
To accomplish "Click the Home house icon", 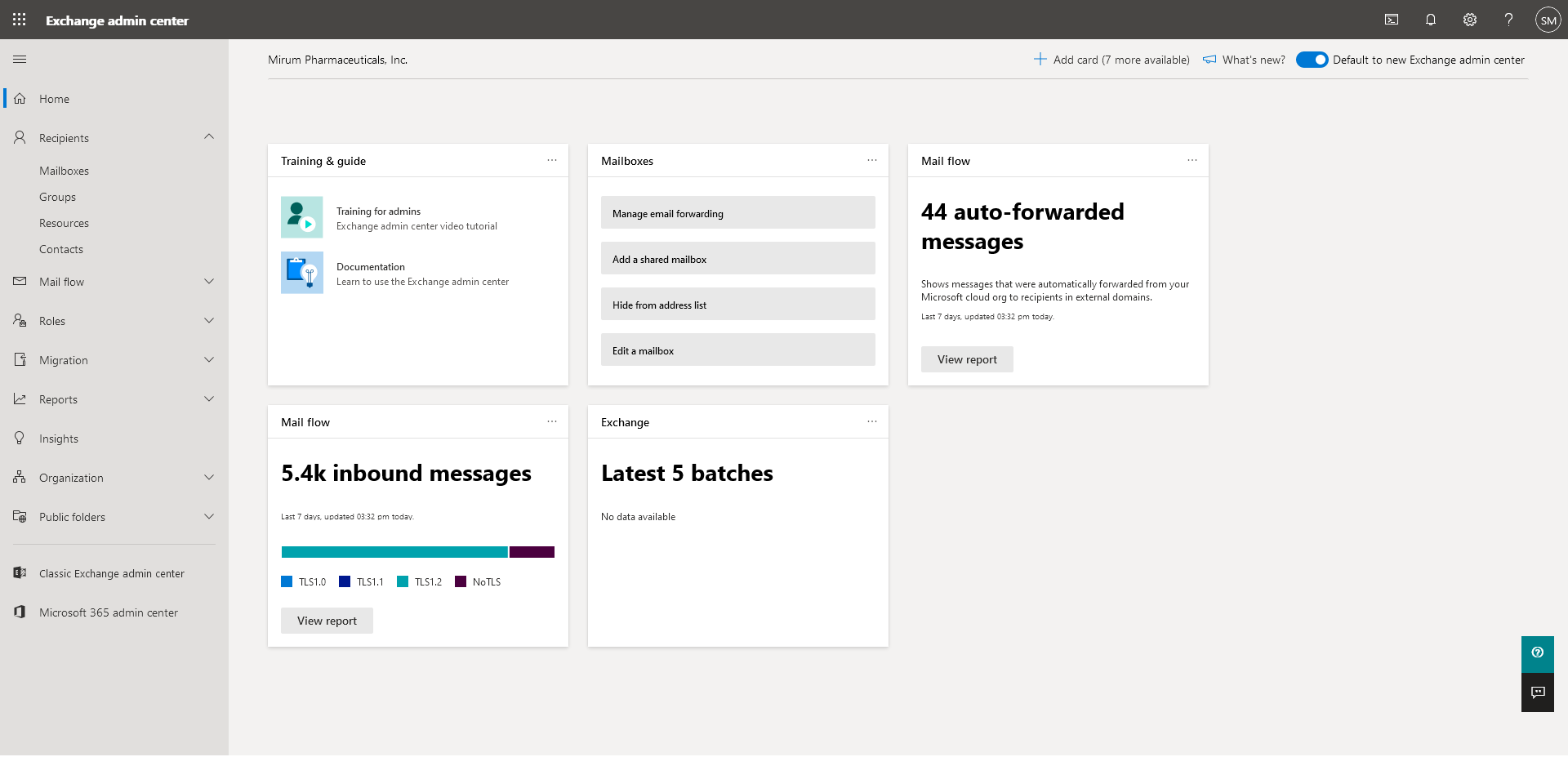I will (x=20, y=99).
